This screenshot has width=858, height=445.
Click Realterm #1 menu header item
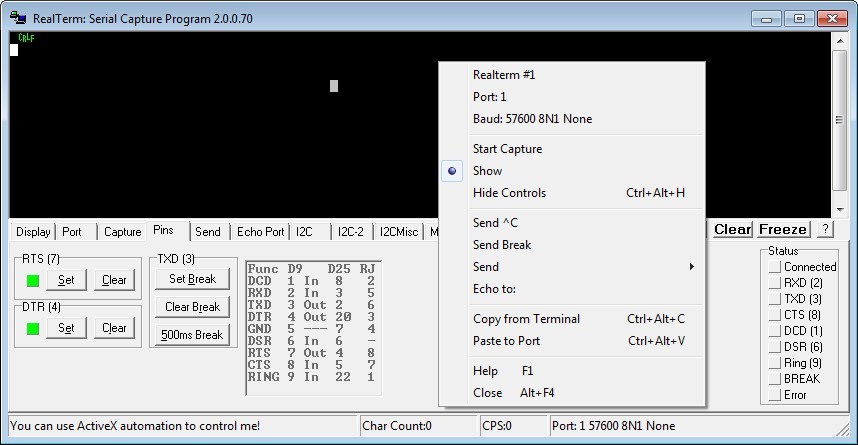point(572,75)
